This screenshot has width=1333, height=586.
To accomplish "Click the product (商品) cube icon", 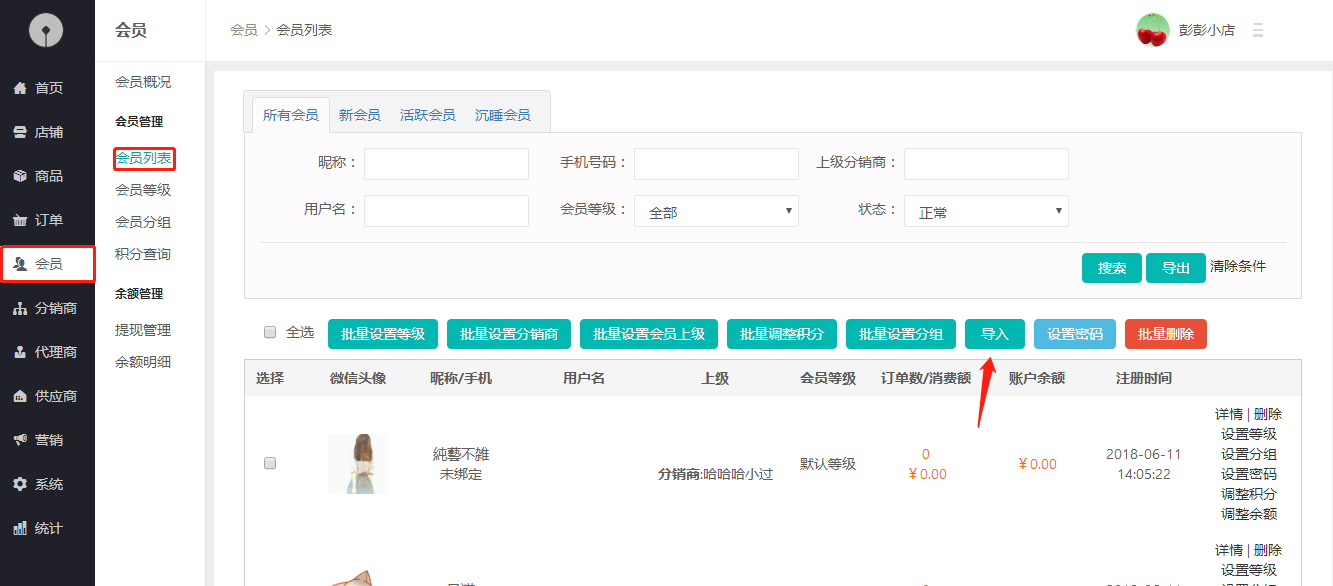I will coord(20,176).
